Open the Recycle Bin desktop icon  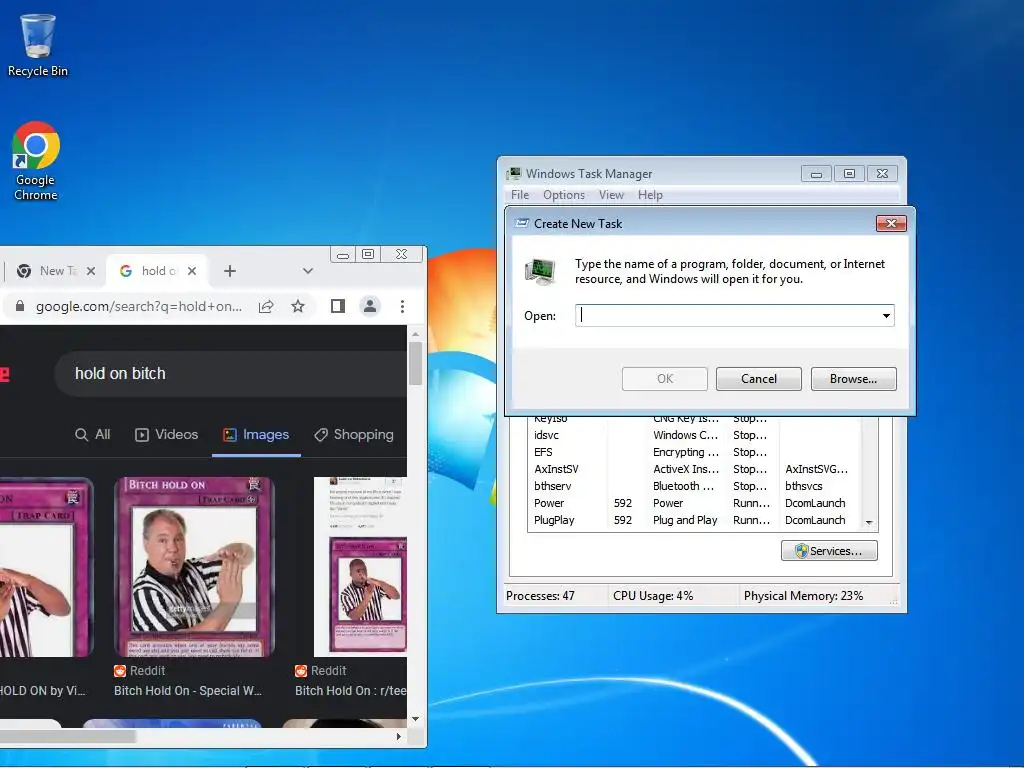click(37, 46)
